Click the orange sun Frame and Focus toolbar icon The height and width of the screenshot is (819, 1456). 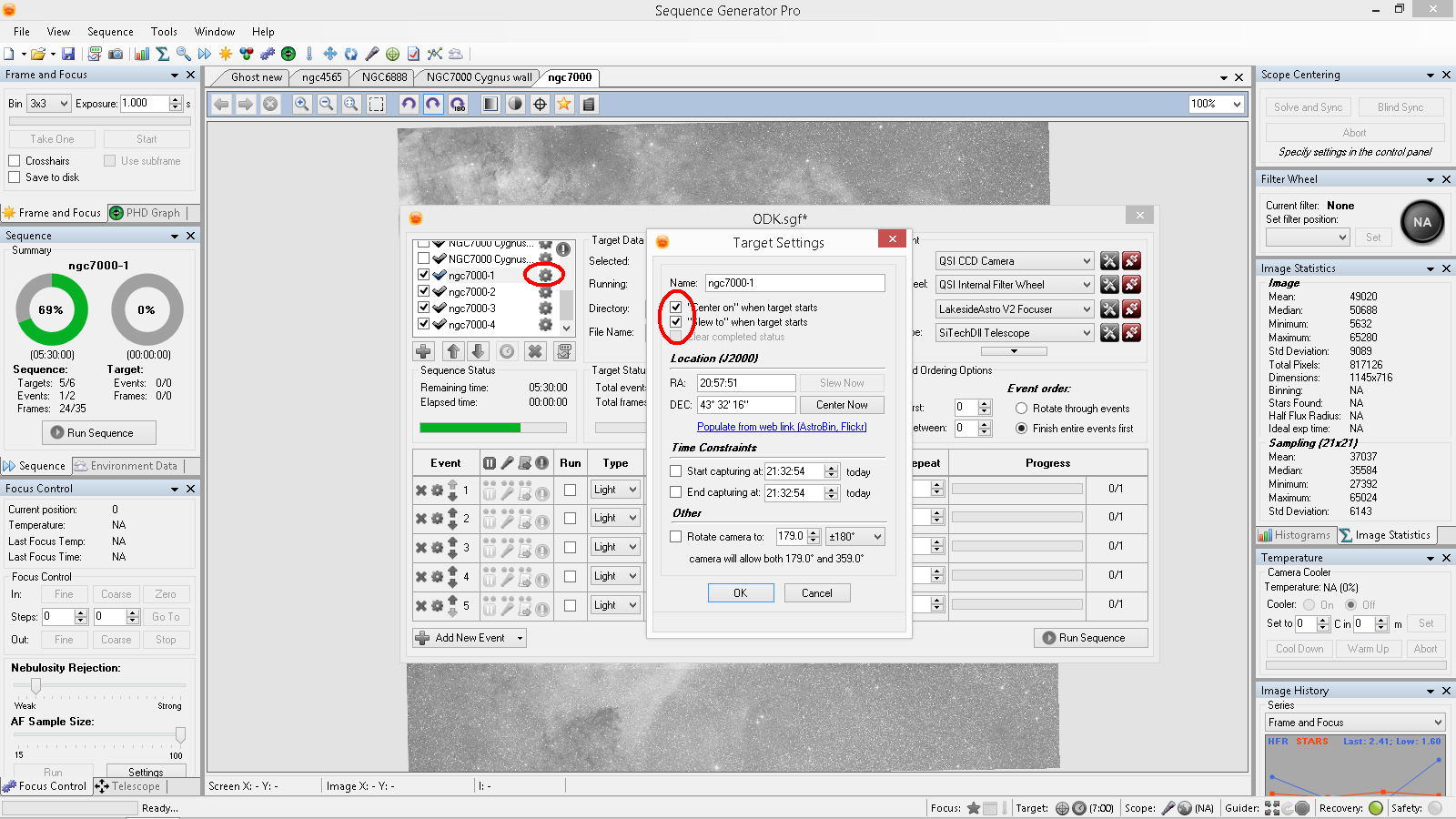226,54
